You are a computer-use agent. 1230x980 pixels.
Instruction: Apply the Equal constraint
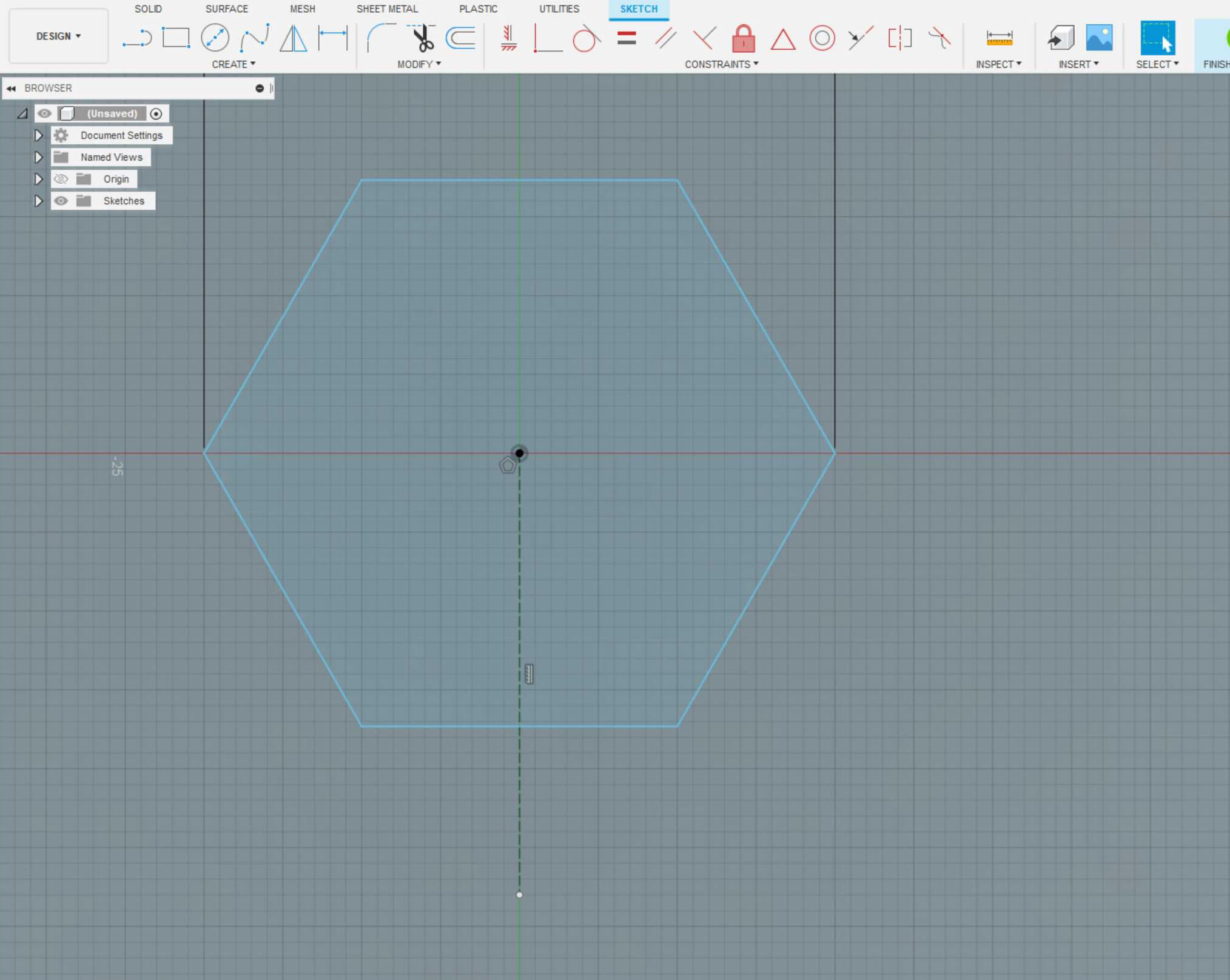pyautogui.click(x=627, y=38)
